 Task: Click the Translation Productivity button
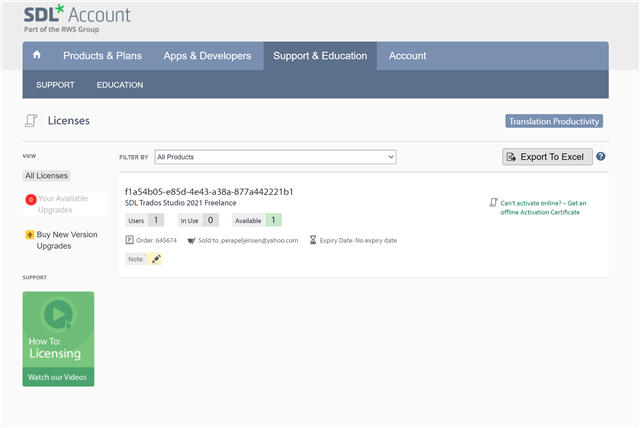click(554, 121)
